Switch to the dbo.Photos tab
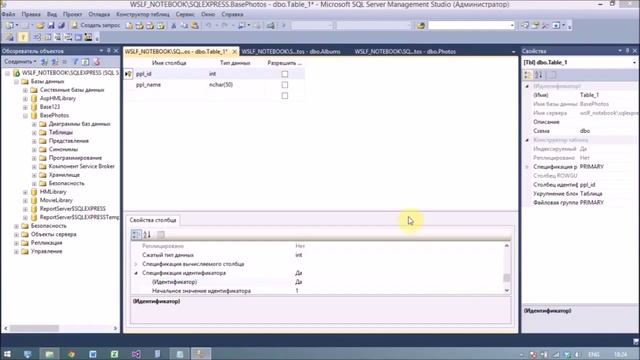The height and width of the screenshot is (360, 640). [x=405, y=51]
